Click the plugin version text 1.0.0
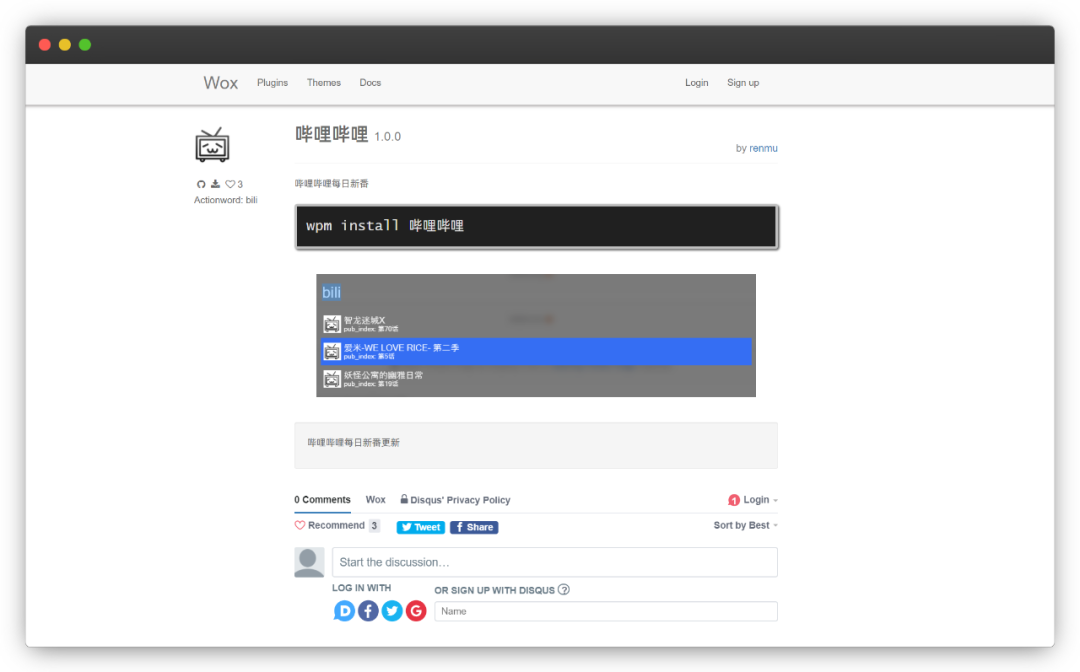This screenshot has width=1080, height=672. [x=387, y=136]
